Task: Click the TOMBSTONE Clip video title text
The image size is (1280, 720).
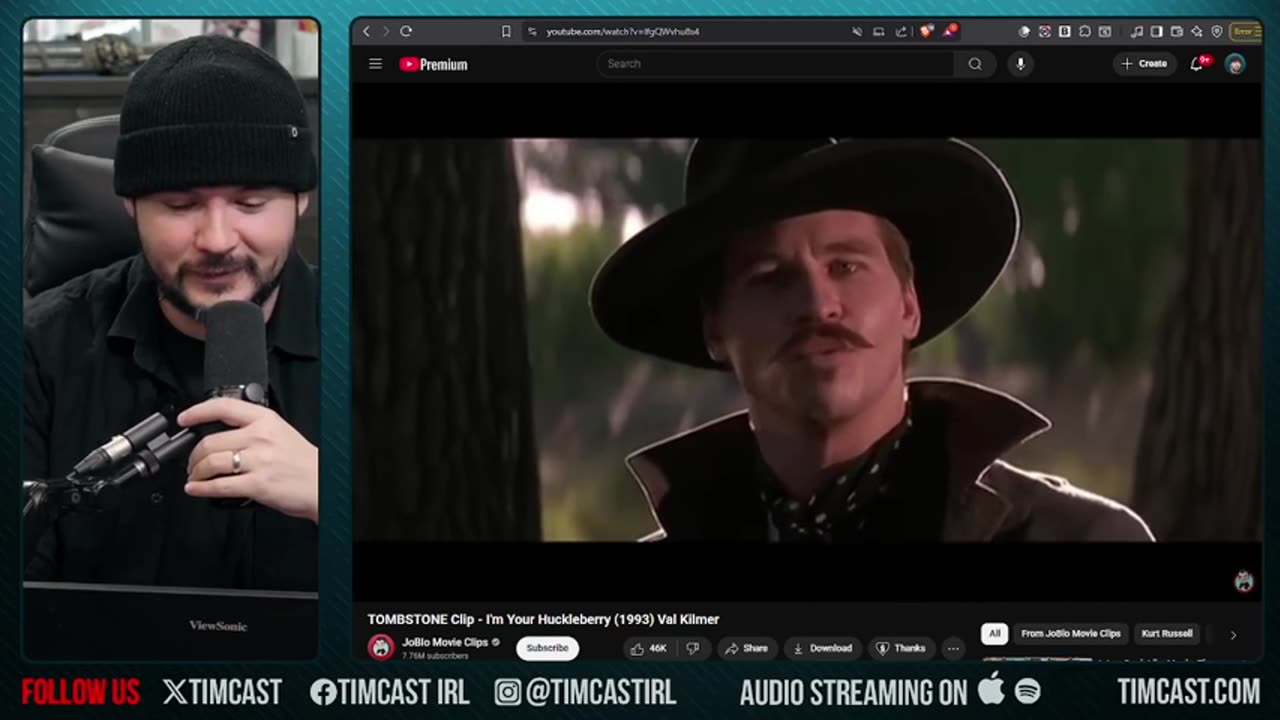Action: (543, 620)
